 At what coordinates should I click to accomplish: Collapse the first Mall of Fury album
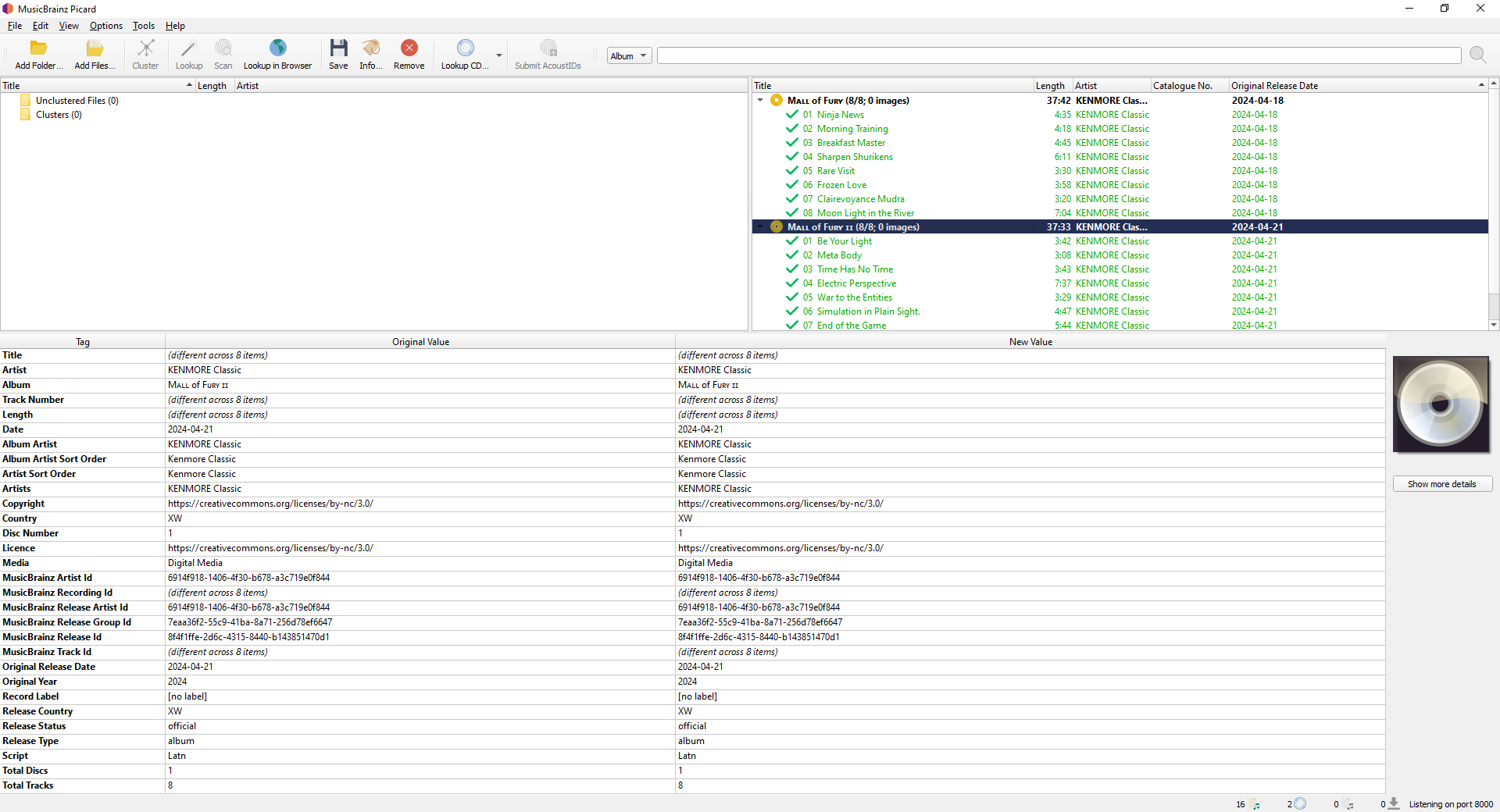point(760,101)
